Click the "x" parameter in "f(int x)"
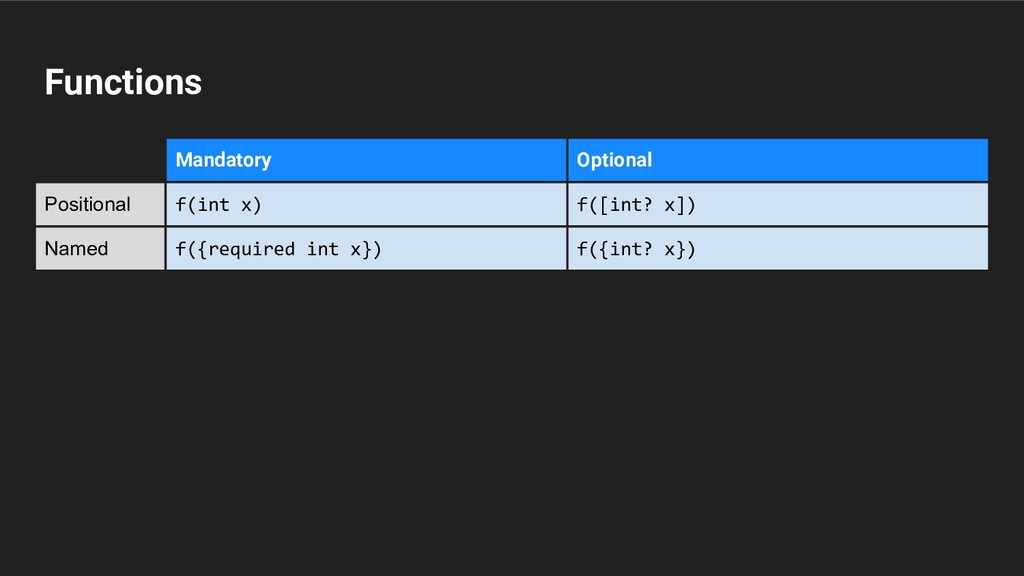Viewport: 1024px width, 576px height. (x=246, y=205)
